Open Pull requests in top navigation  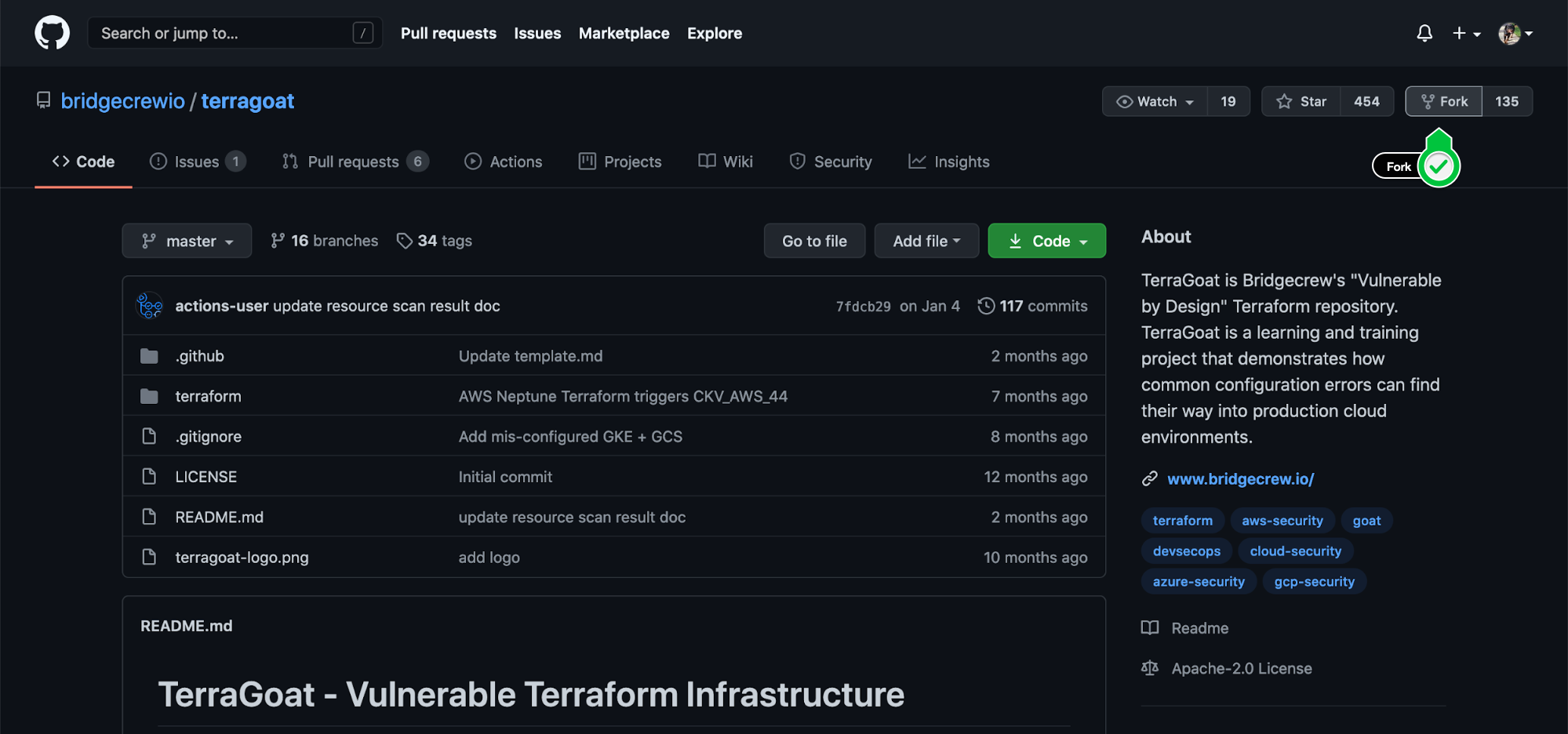[x=448, y=33]
